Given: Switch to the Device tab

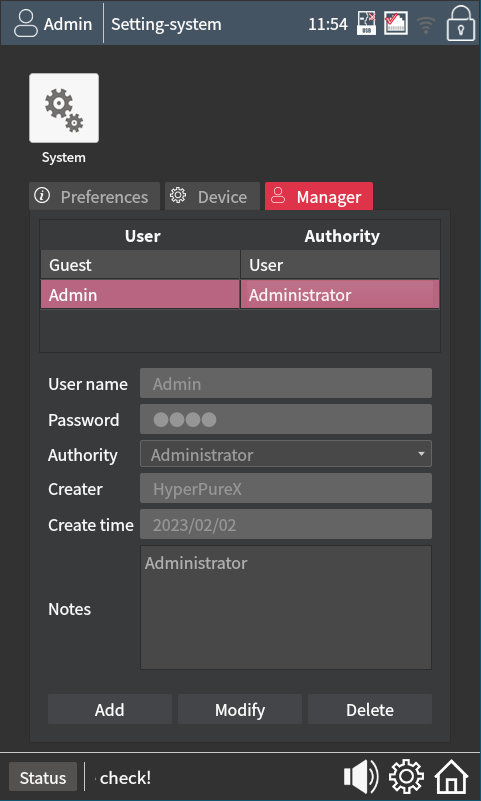Looking at the screenshot, I should pos(212,196).
